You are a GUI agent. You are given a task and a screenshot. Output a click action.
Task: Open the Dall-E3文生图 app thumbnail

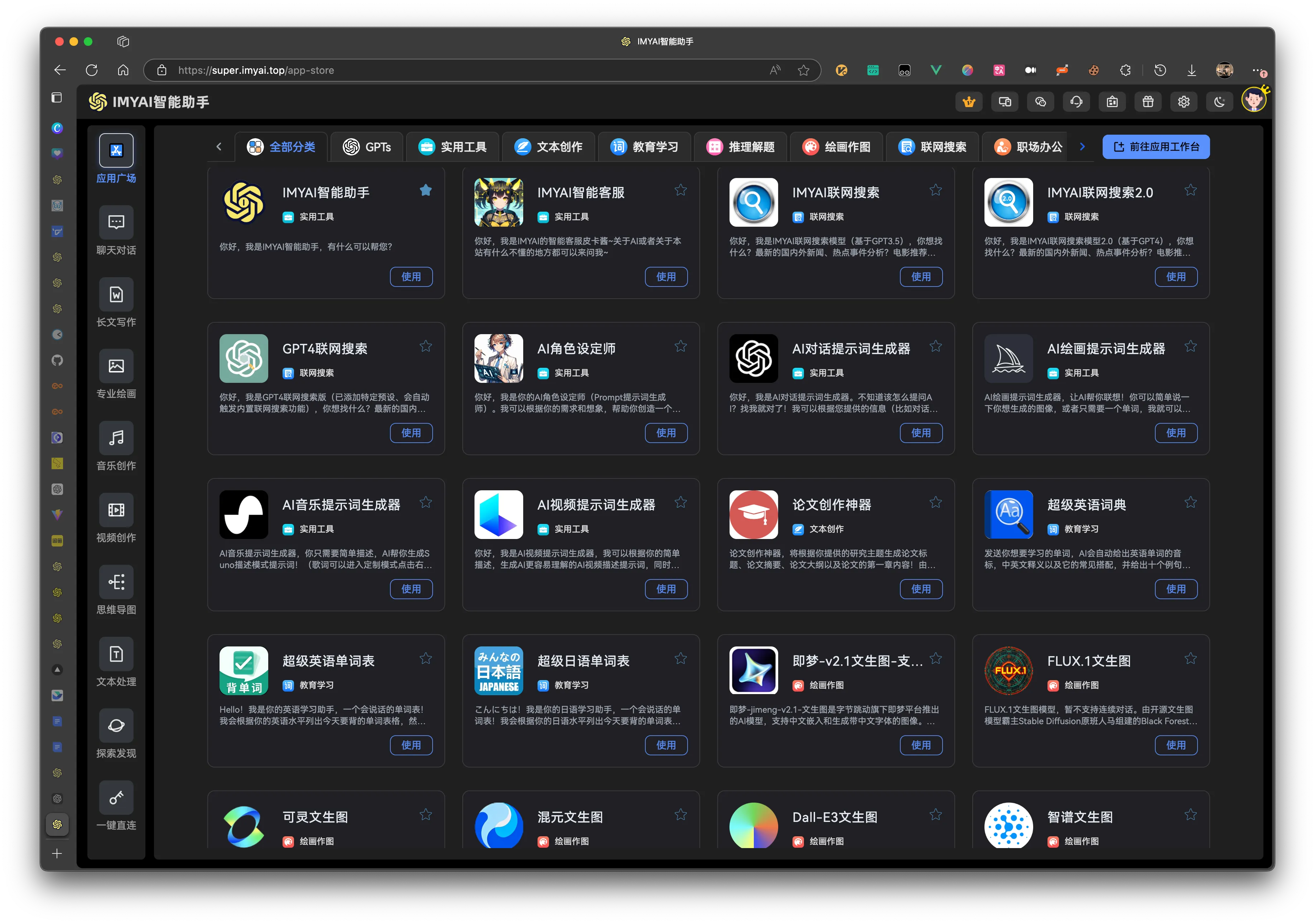click(x=753, y=826)
